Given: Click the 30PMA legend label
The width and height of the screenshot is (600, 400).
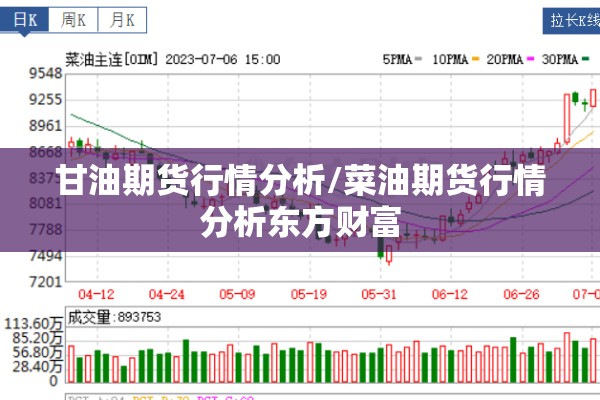Looking at the screenshot, I should (559, 59).
